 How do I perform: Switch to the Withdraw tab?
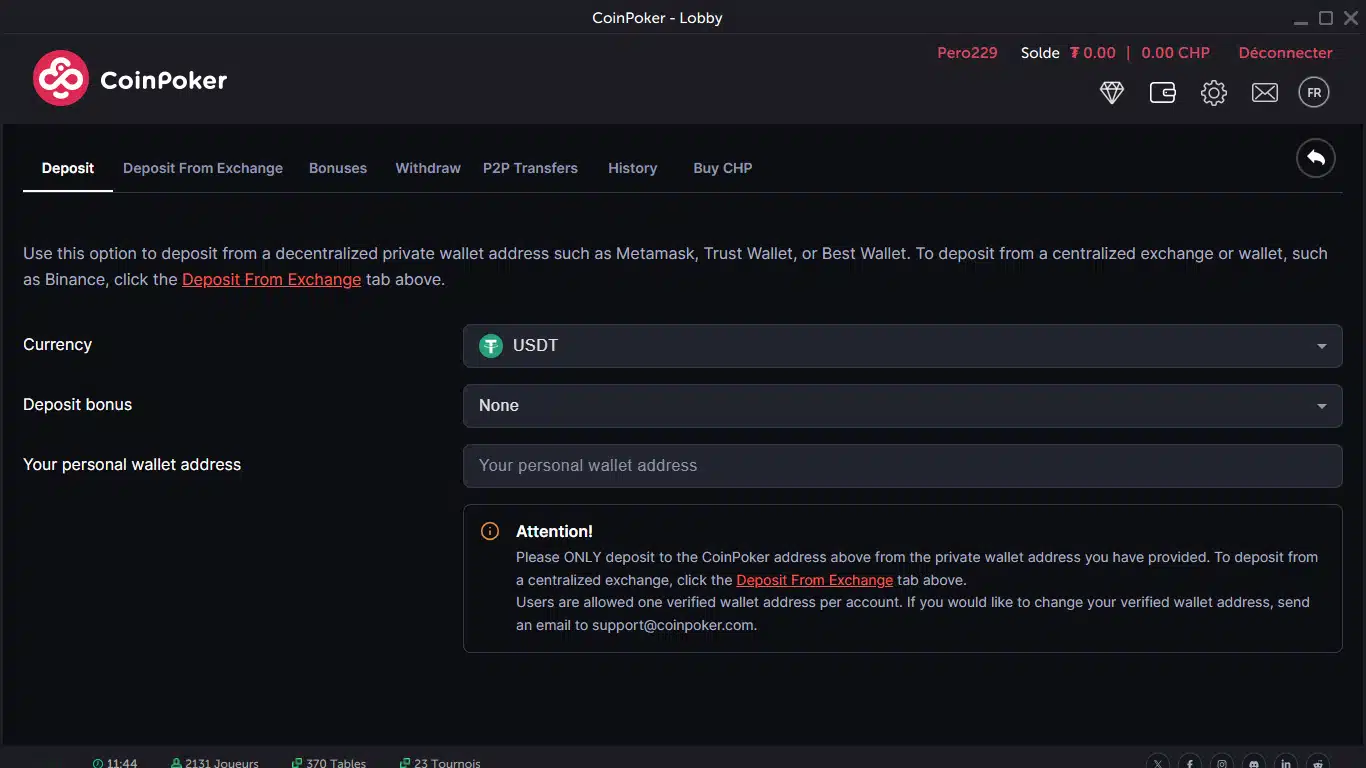[428, 168]
